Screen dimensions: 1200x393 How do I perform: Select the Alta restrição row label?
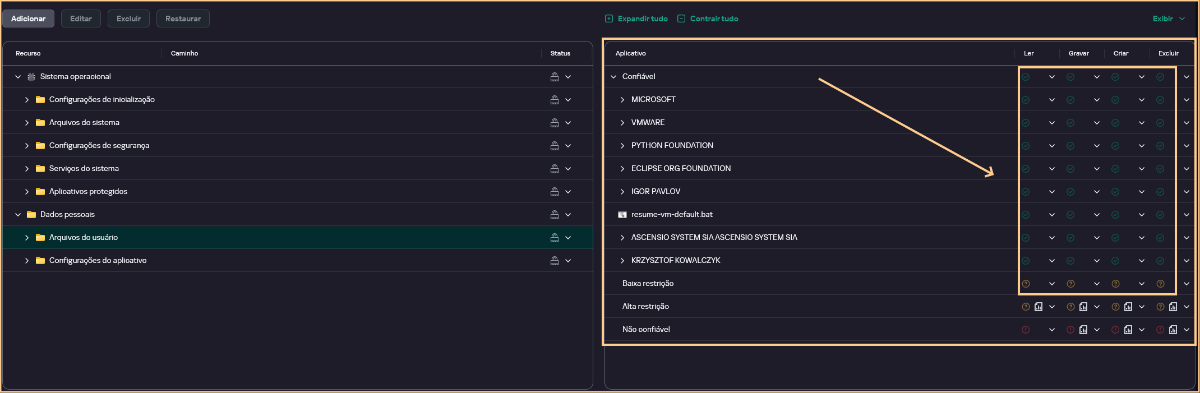[x=645, y=307]
